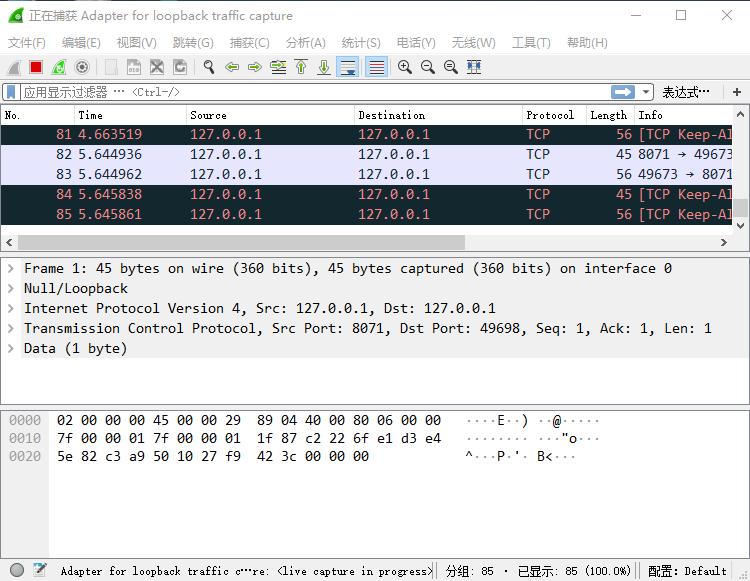Restart the current capture

[59, 67]
